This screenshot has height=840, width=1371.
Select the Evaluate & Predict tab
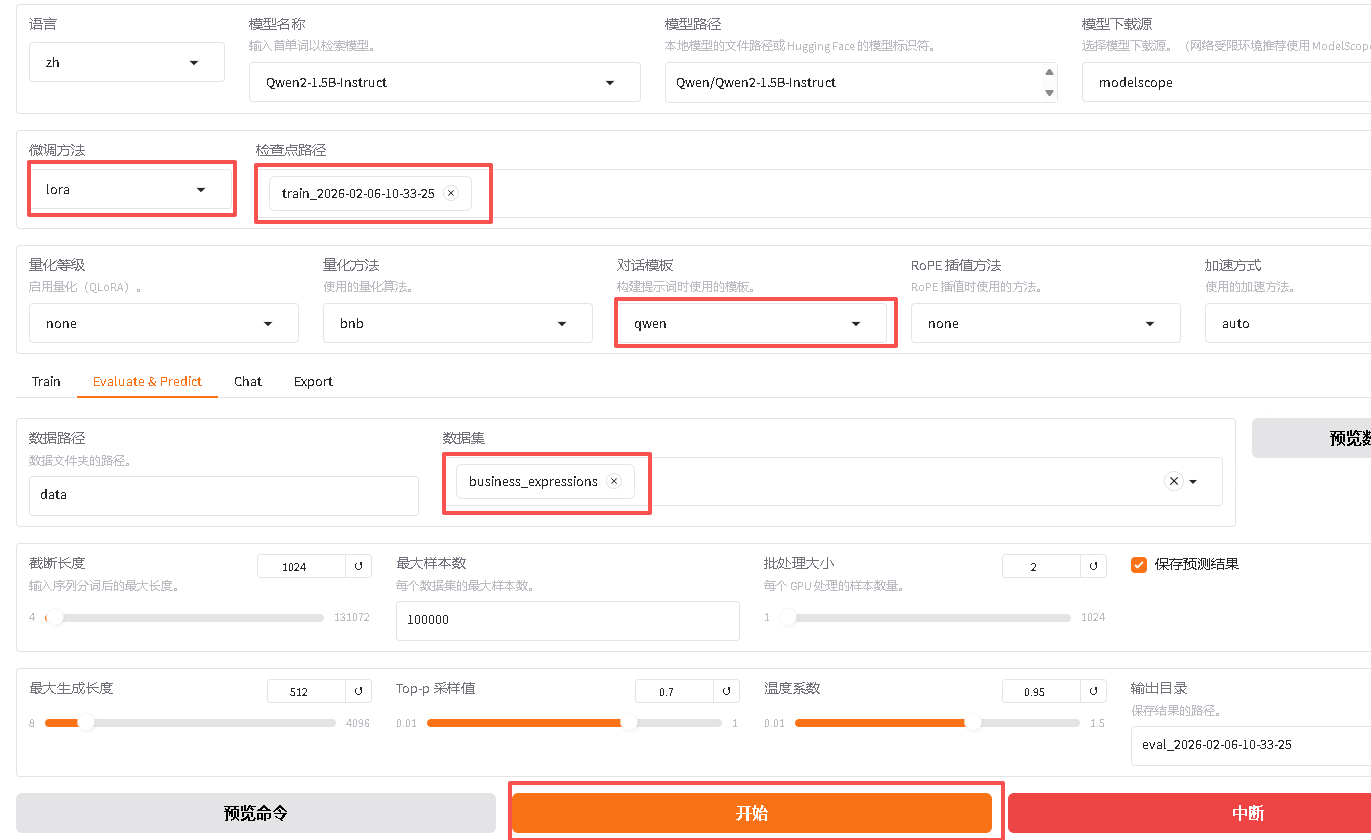pos(147,381)
